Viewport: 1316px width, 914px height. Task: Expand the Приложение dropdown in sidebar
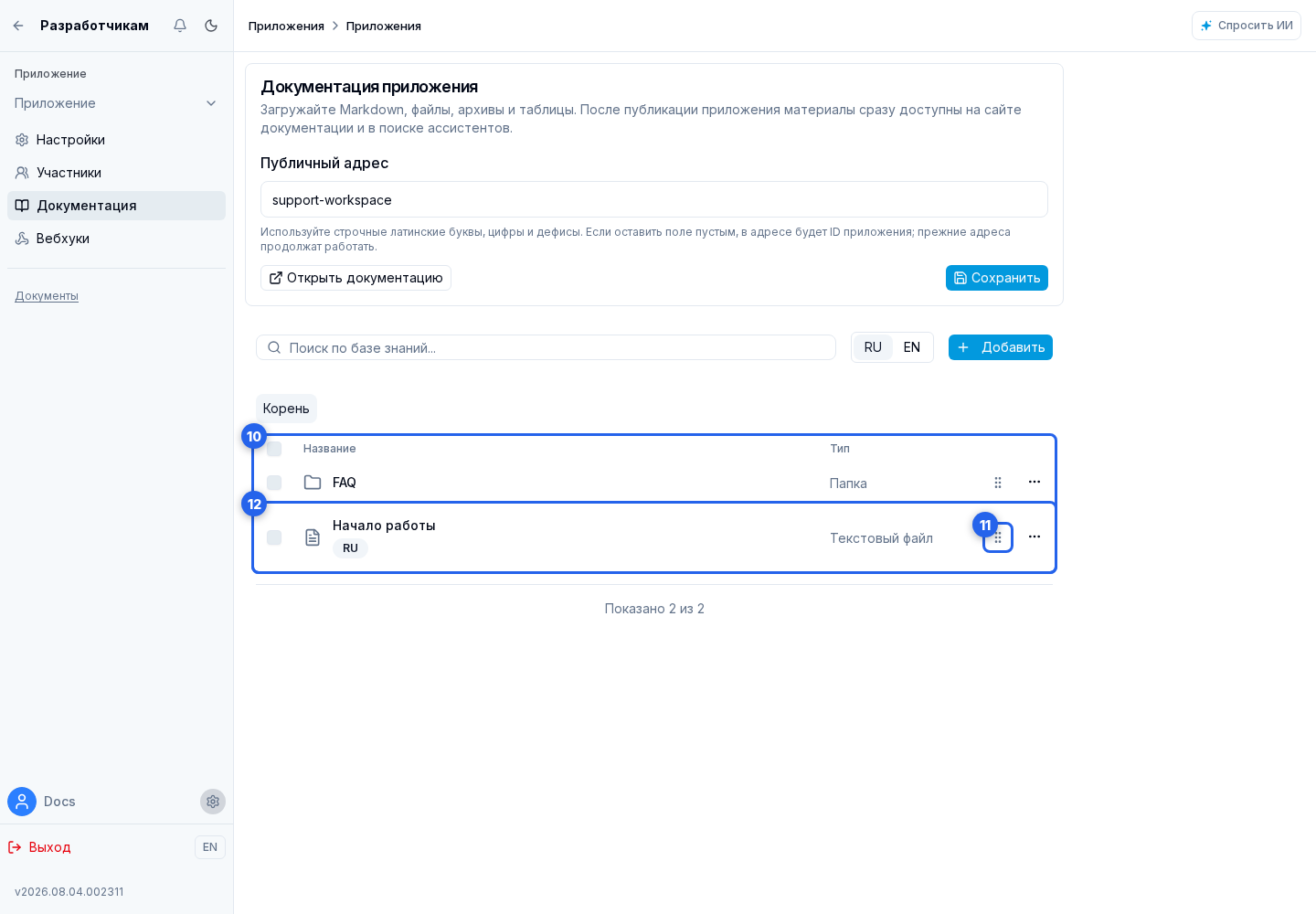tap(116, 103)
